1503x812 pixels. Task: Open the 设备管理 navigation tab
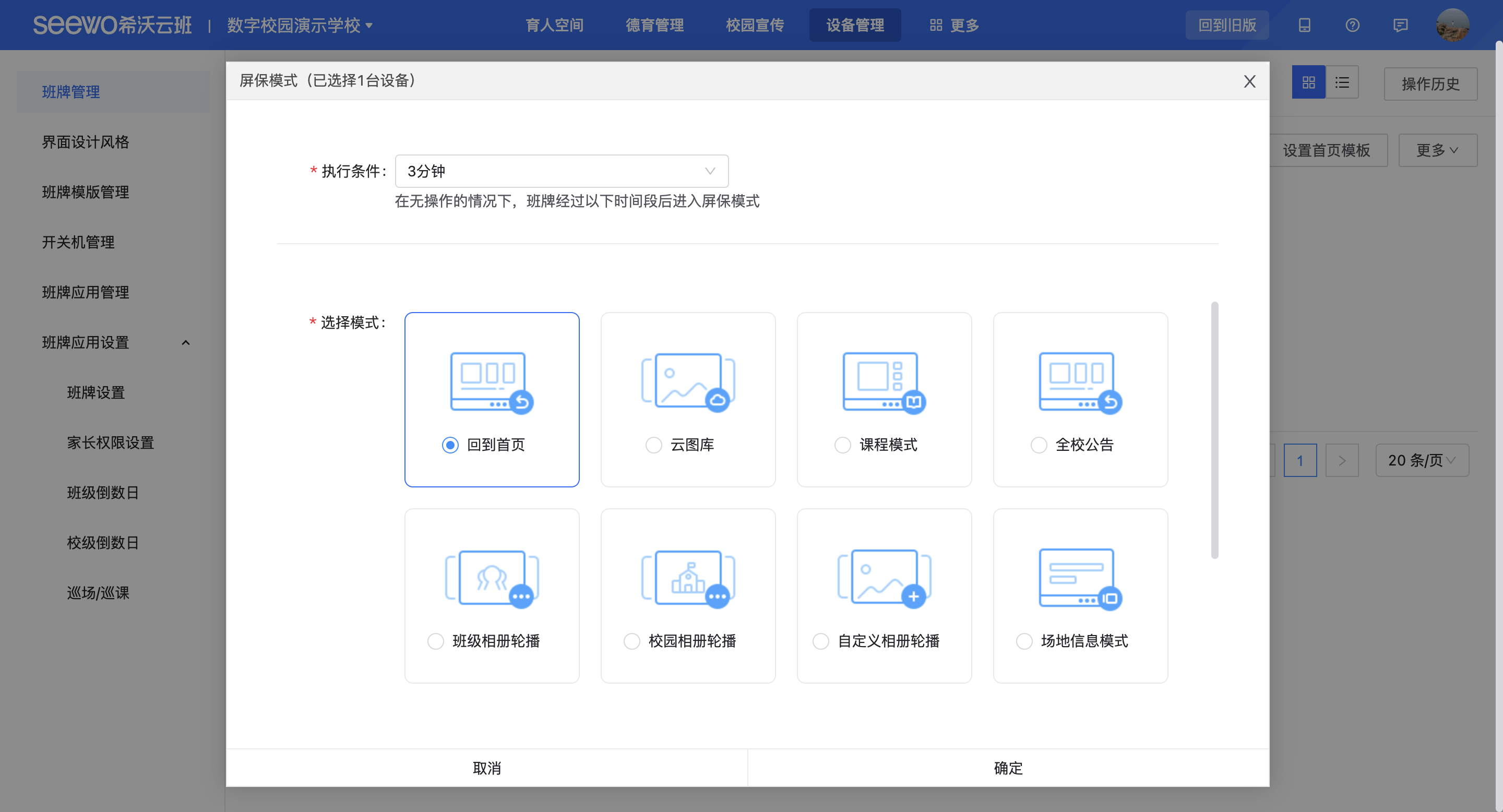coord(855,25)
